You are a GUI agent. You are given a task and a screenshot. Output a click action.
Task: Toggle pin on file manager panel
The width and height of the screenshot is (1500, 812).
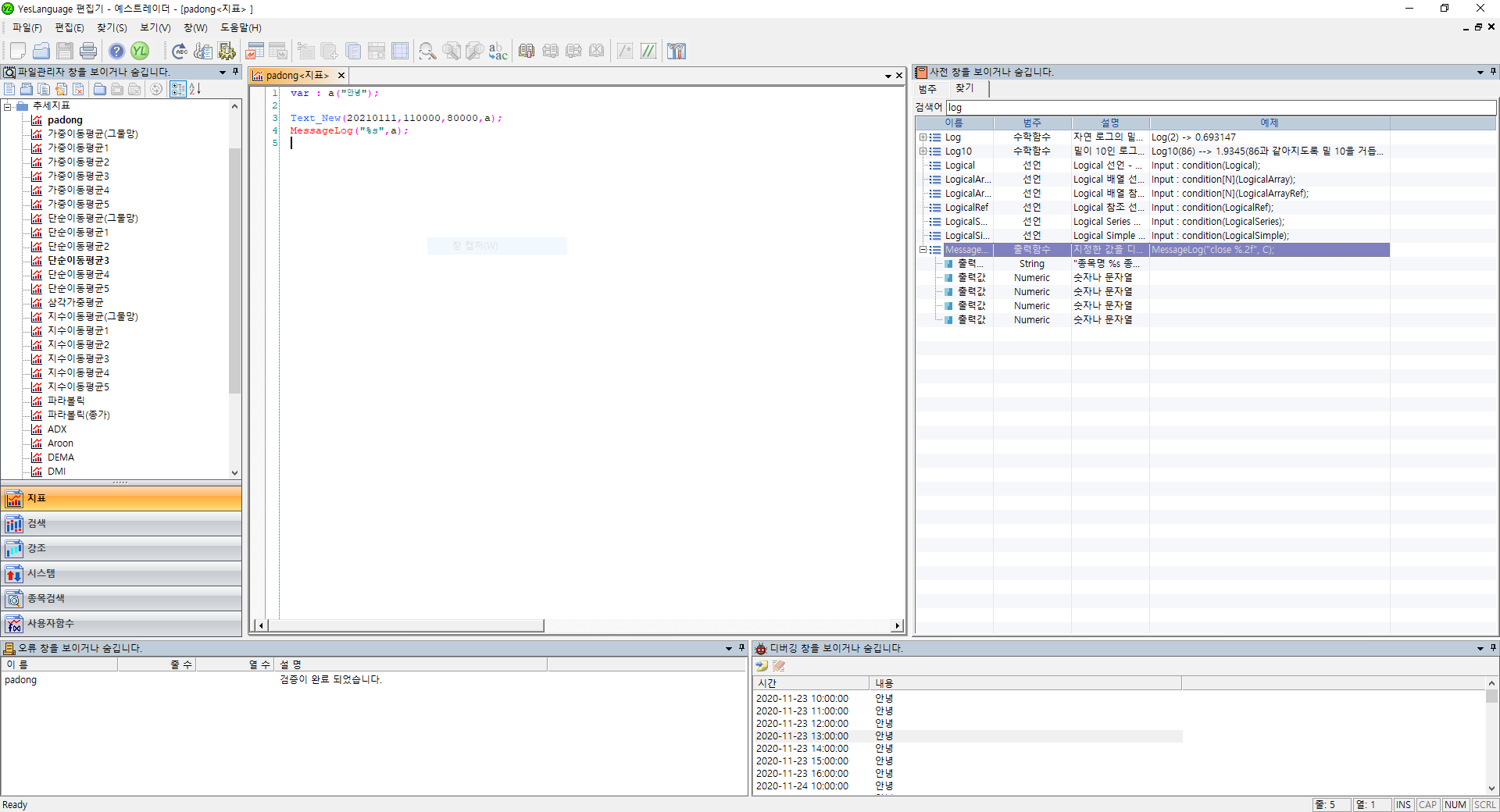(235, 72)
